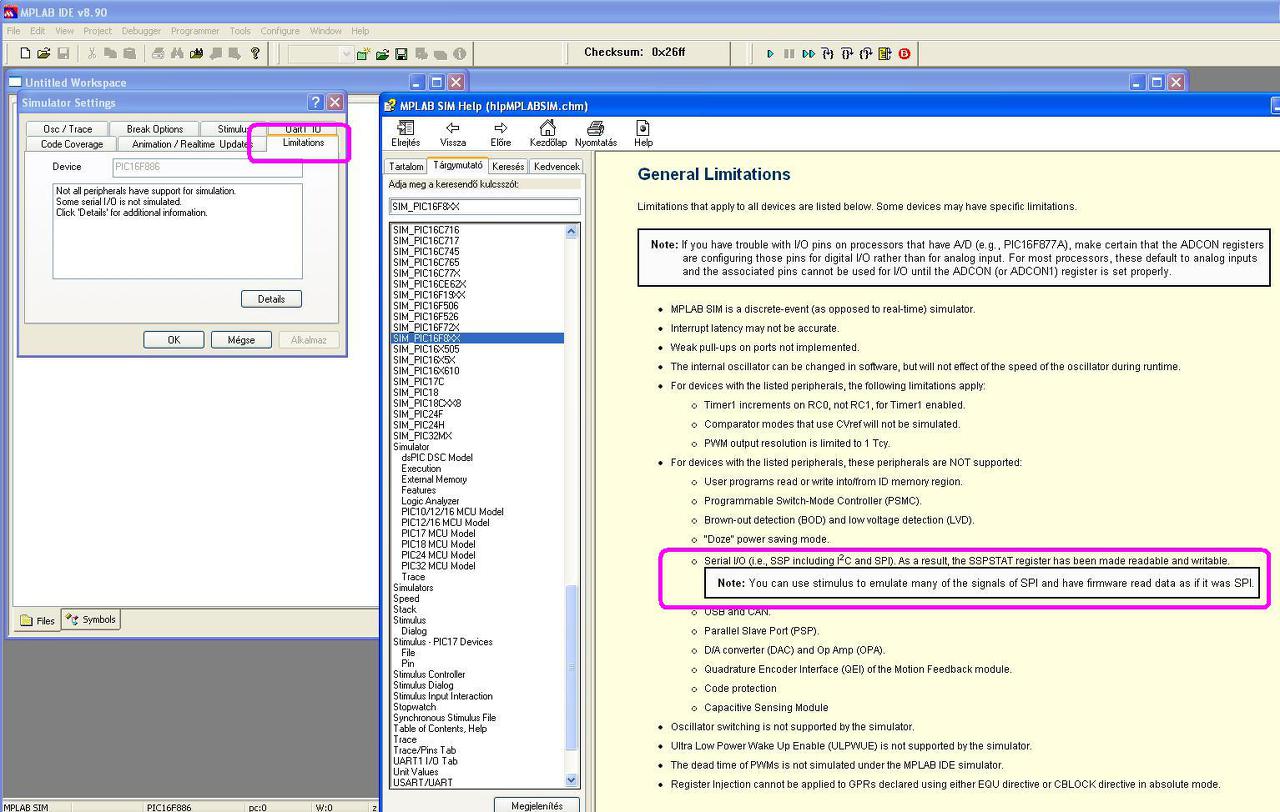The image size is (1280, 812).
Task: Select UART1 I/O Tab index entry
Action: click(x=426, y=761)
